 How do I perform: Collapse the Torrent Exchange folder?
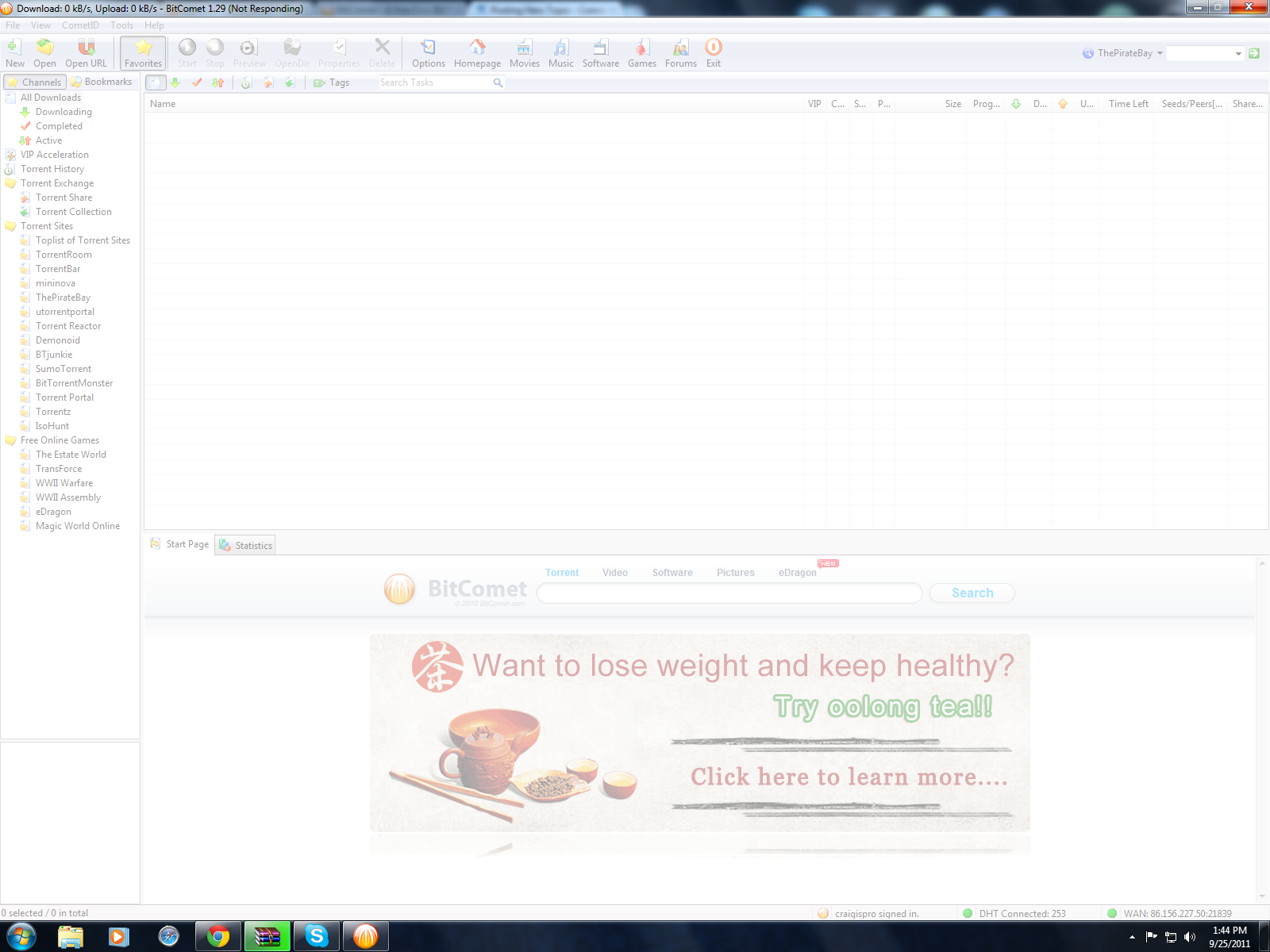[56, 183]
